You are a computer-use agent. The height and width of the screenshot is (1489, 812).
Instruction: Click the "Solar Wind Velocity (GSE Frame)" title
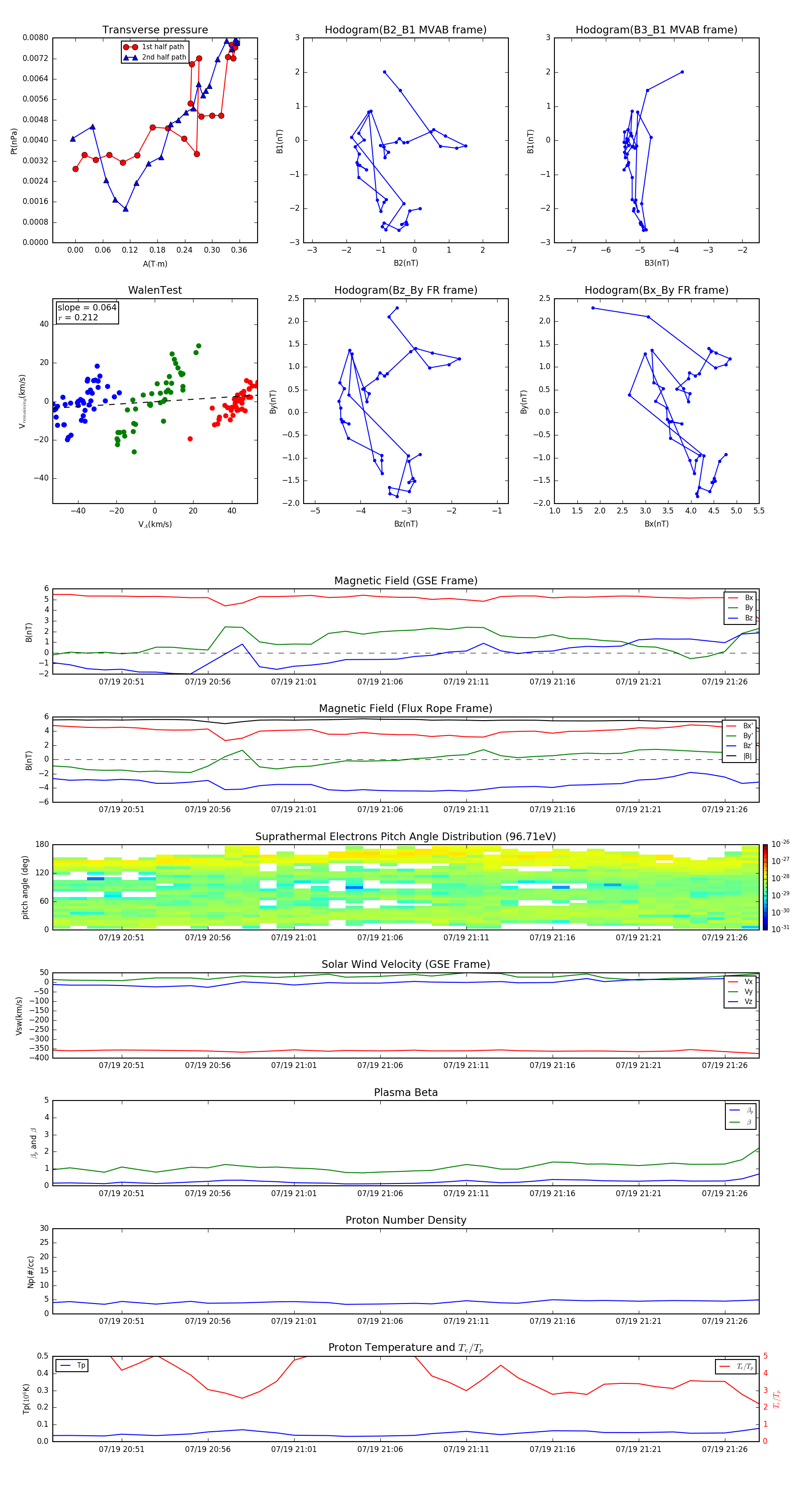406,965
